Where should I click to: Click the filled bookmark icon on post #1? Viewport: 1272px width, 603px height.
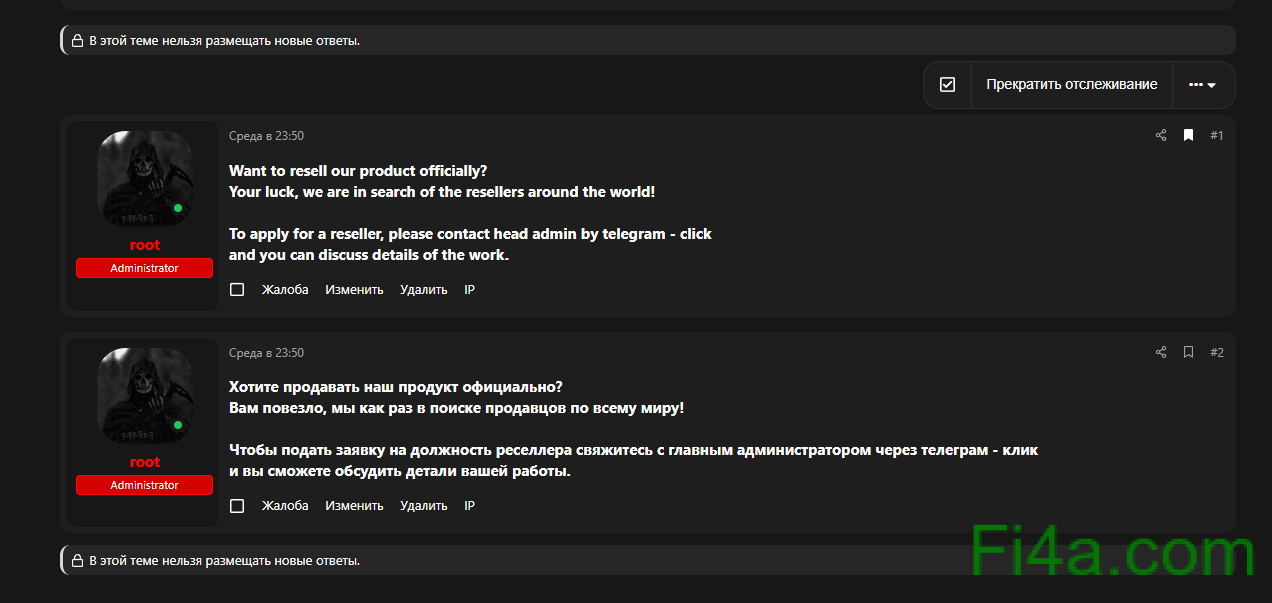click(x=1189, y=136)
